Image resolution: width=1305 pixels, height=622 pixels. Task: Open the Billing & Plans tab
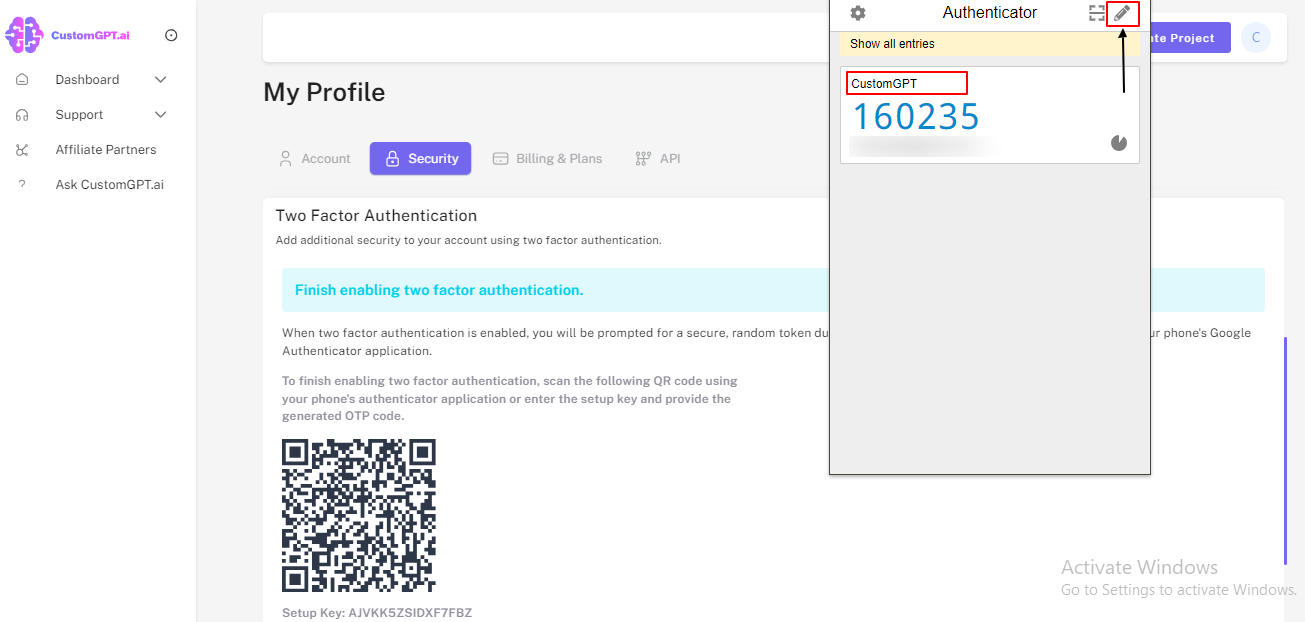547,158
